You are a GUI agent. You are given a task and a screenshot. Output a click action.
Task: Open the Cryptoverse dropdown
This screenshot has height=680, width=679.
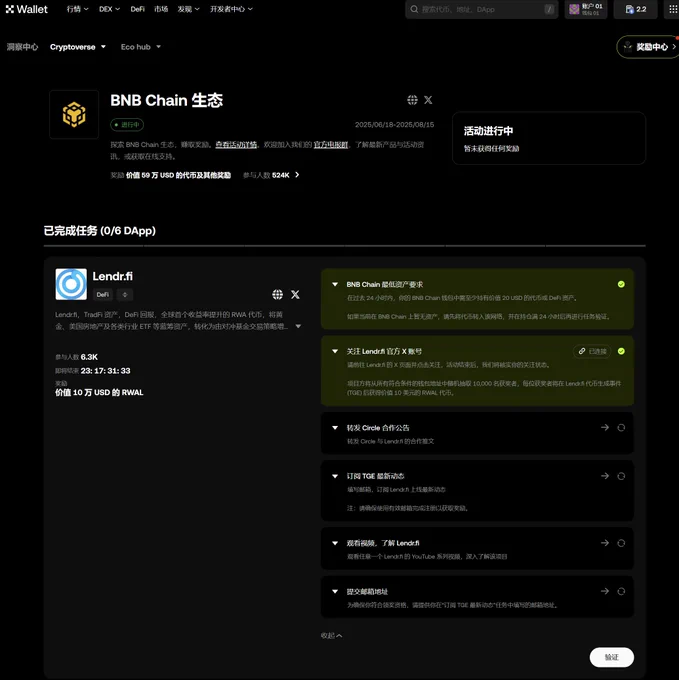78,47
